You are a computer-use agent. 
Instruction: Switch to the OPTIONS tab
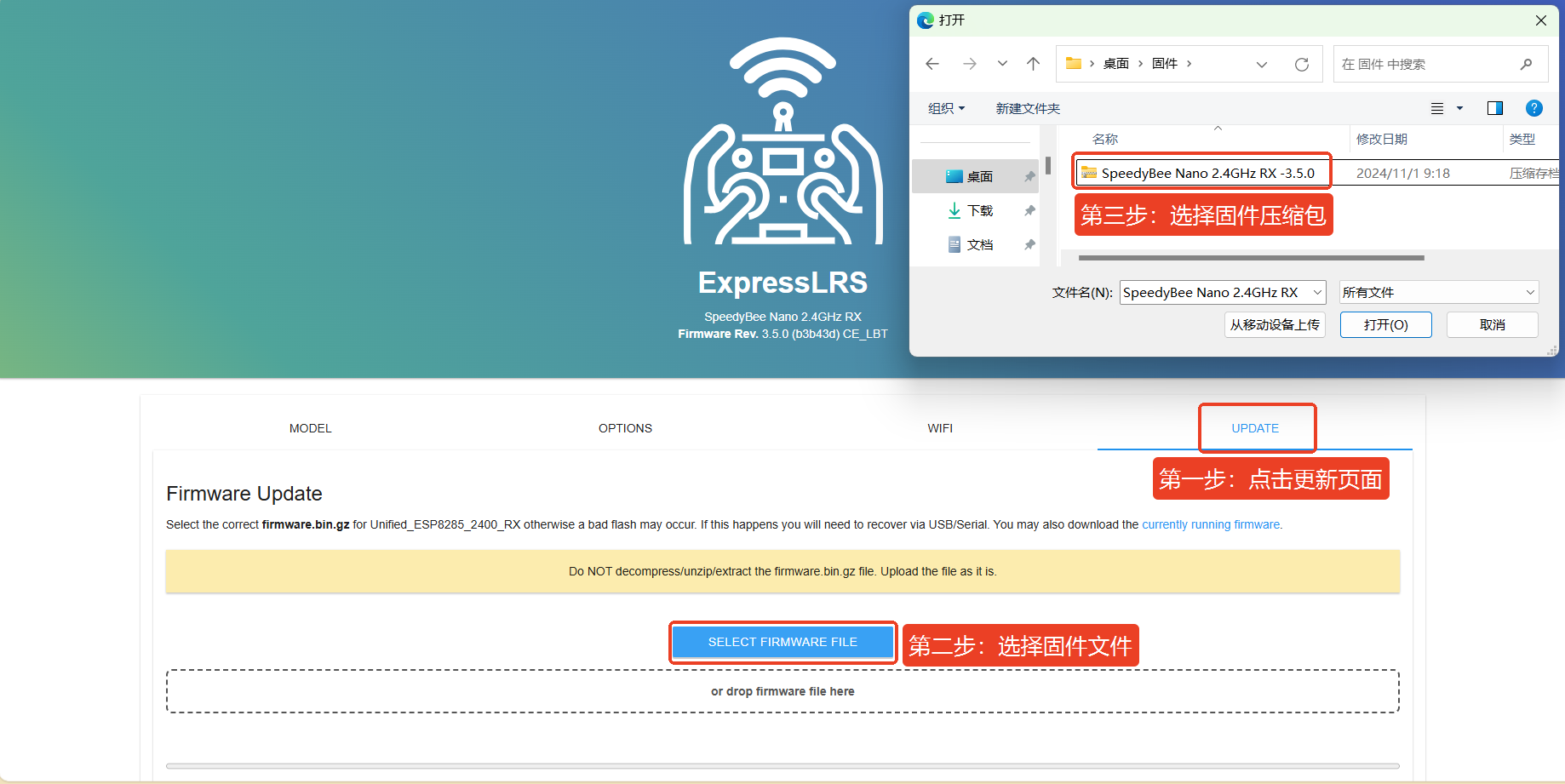tap(625, 428)
